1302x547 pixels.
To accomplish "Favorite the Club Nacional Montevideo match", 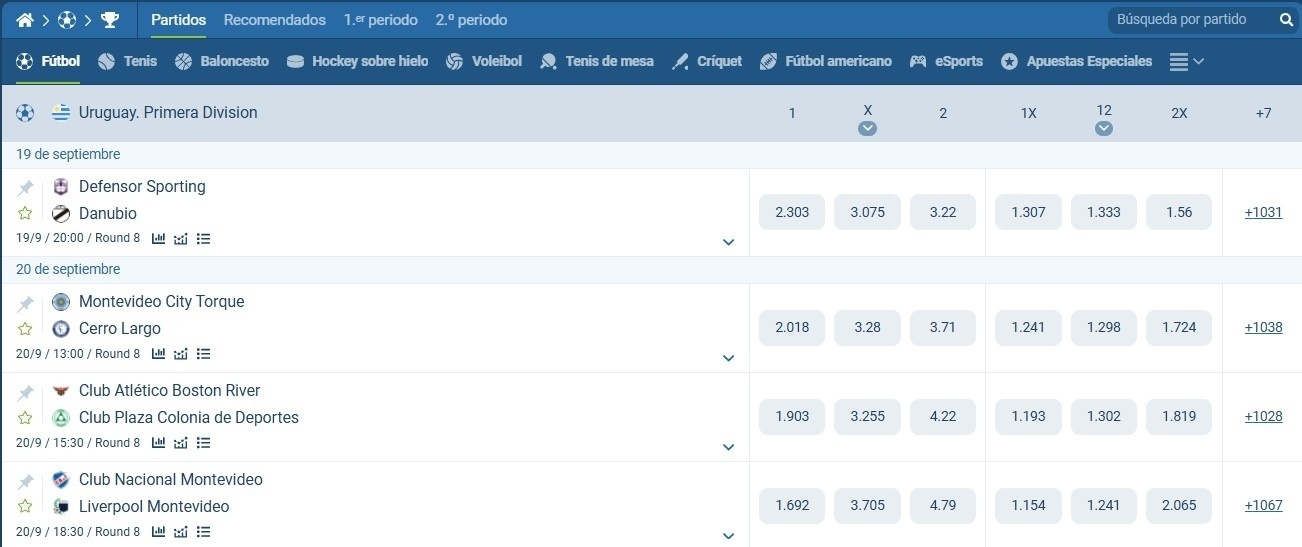I will point(25,506).
